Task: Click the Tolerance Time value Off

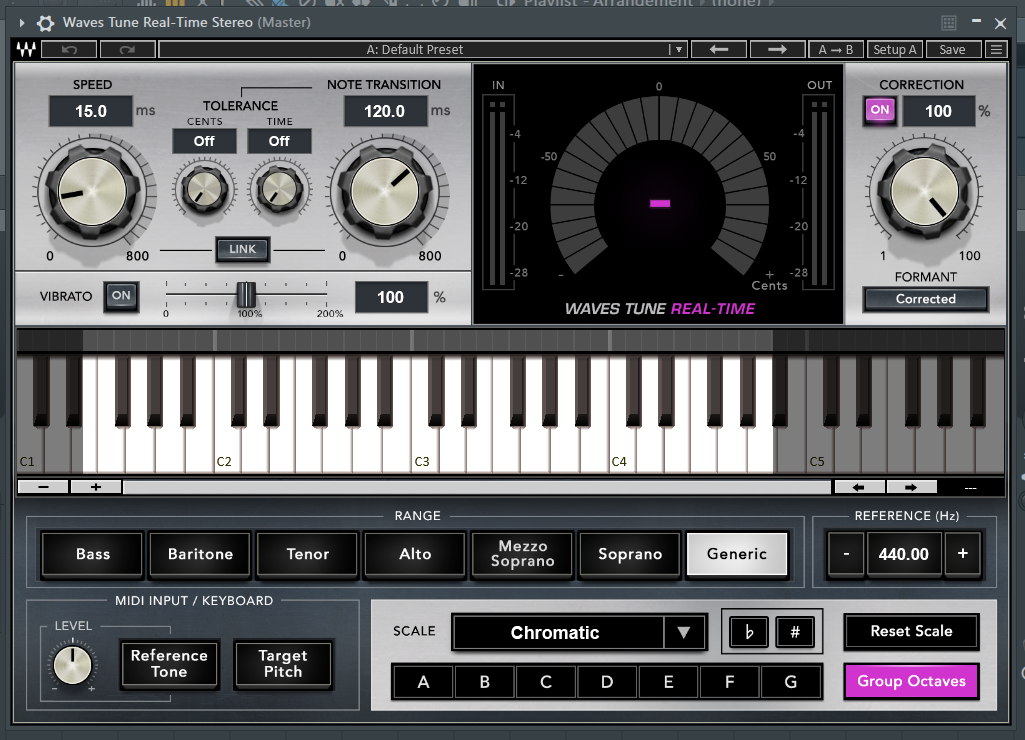Action: tap(279, 141)
